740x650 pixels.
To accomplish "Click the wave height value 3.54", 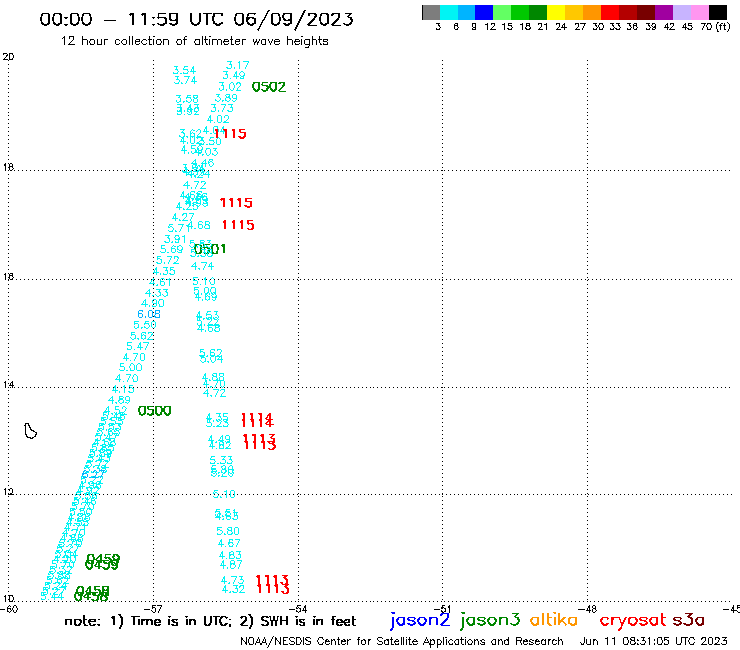I will (x=184, y=70).
